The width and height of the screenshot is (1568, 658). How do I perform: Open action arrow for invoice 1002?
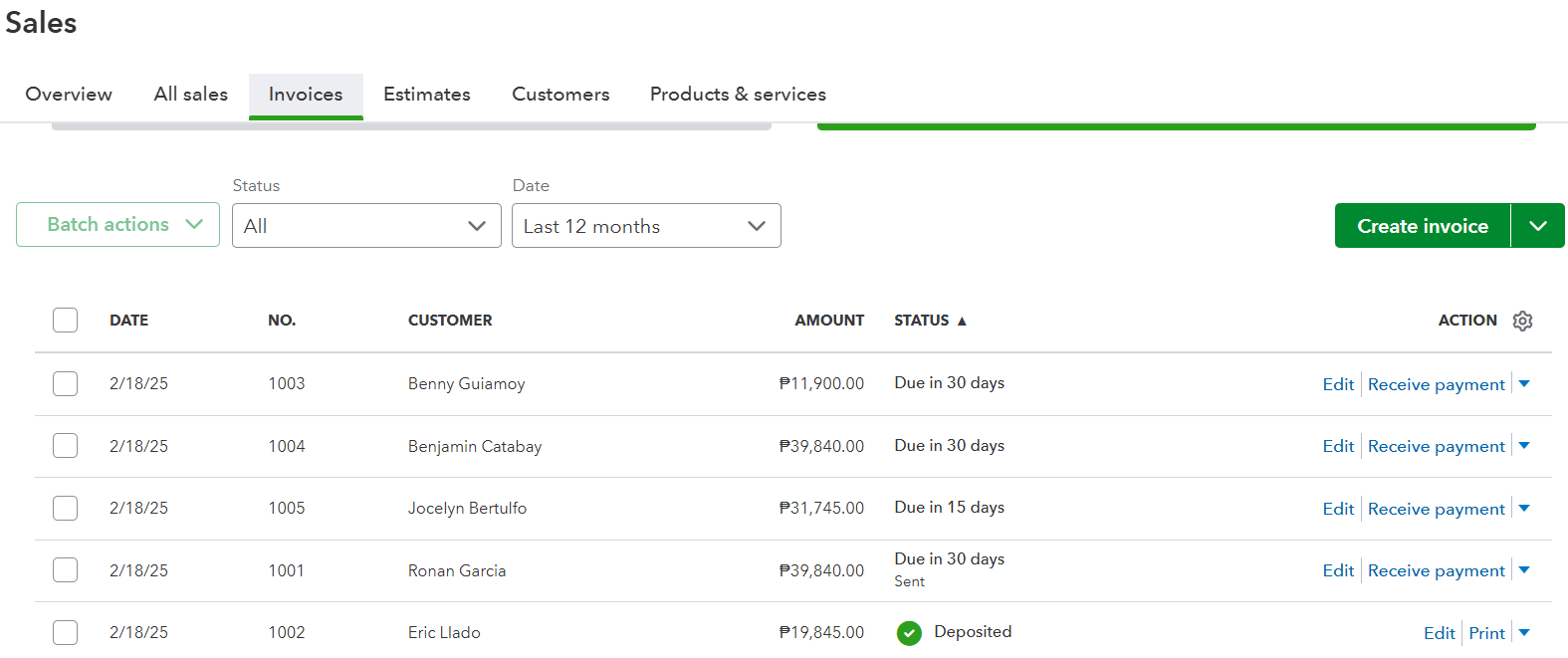coord(1524,632)
